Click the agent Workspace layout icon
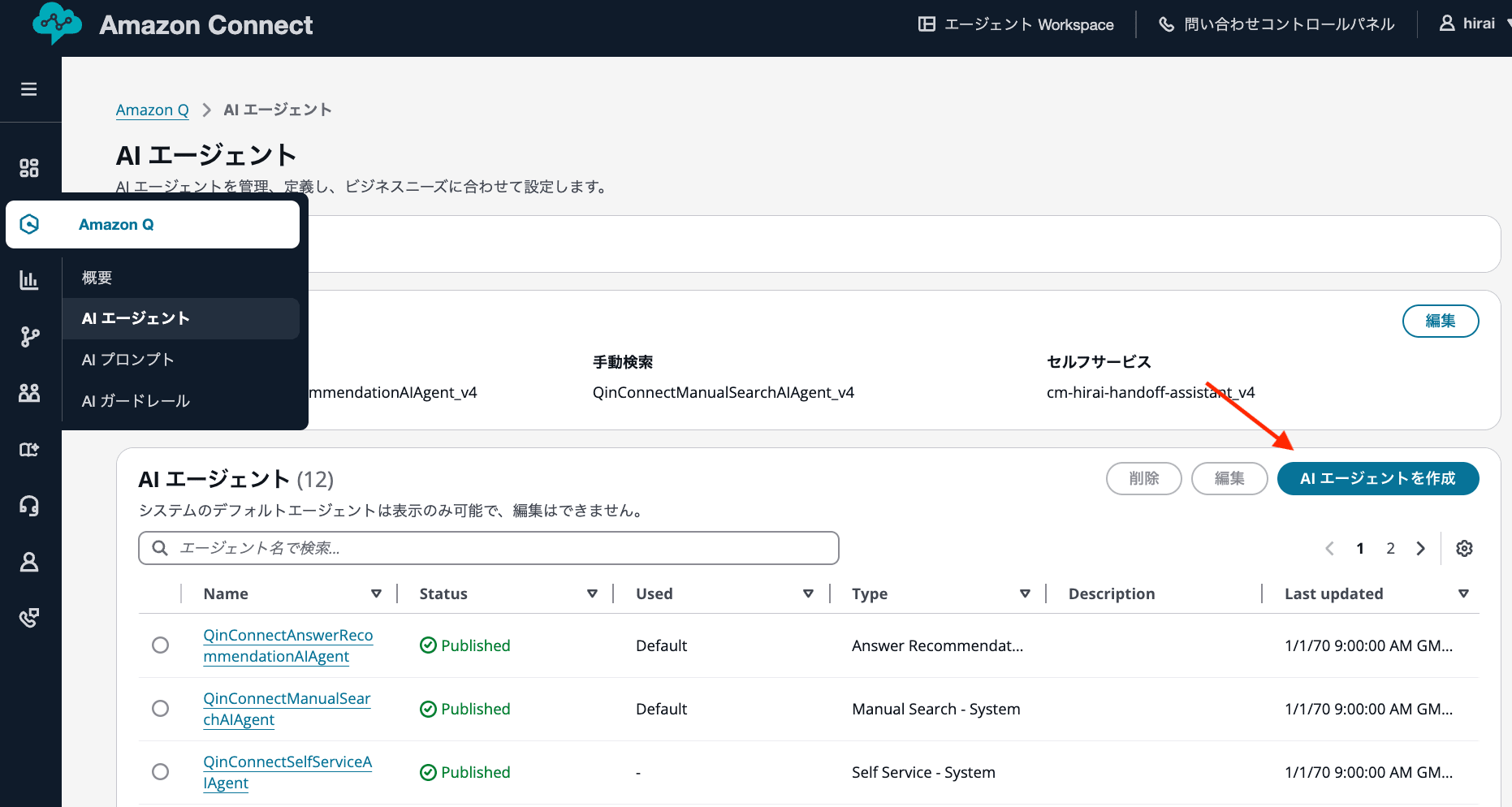 pos(927,24)
